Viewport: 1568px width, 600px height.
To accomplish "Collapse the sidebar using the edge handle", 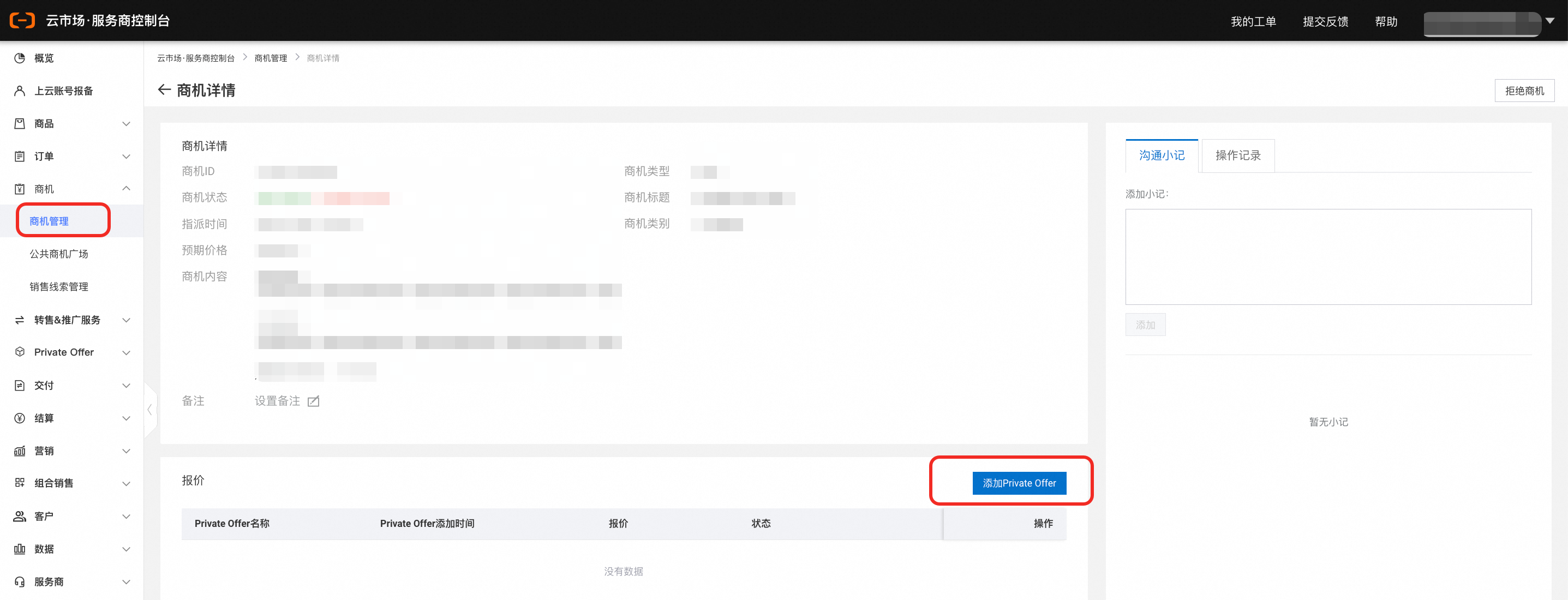I will coord(149,410).
